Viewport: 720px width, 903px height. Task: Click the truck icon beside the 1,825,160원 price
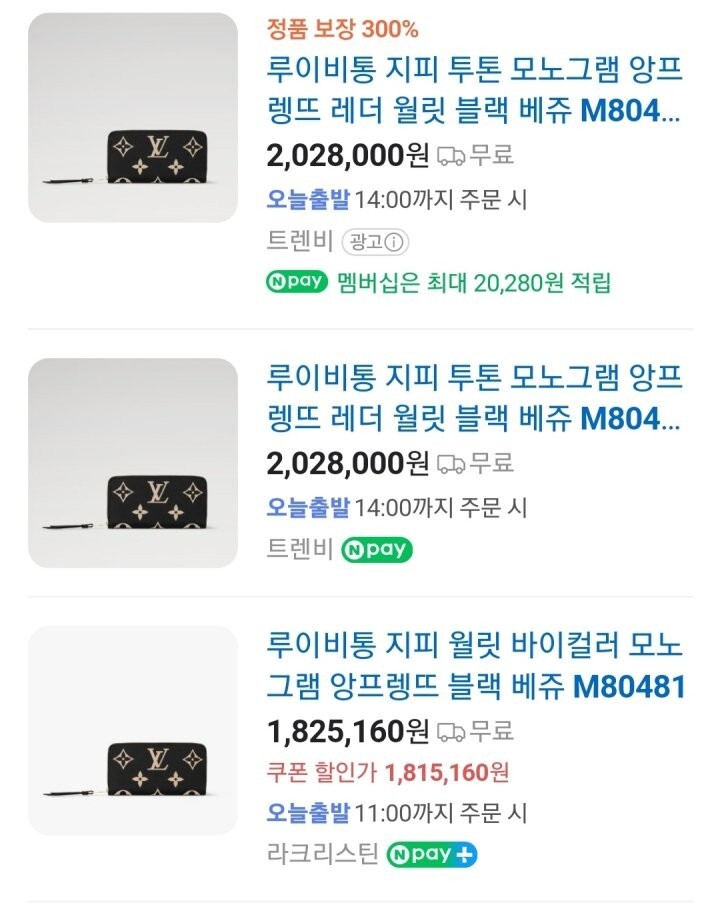click(451, 733)
